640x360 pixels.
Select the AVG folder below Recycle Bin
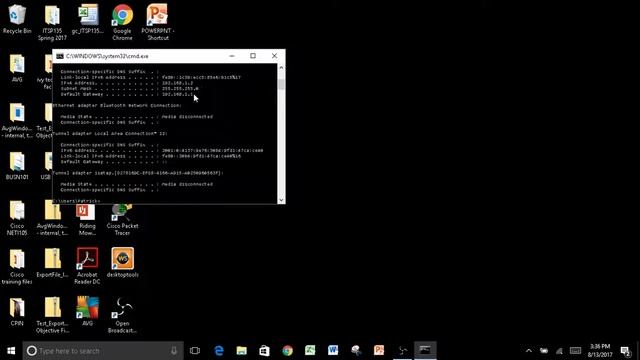tap(17, 68)
